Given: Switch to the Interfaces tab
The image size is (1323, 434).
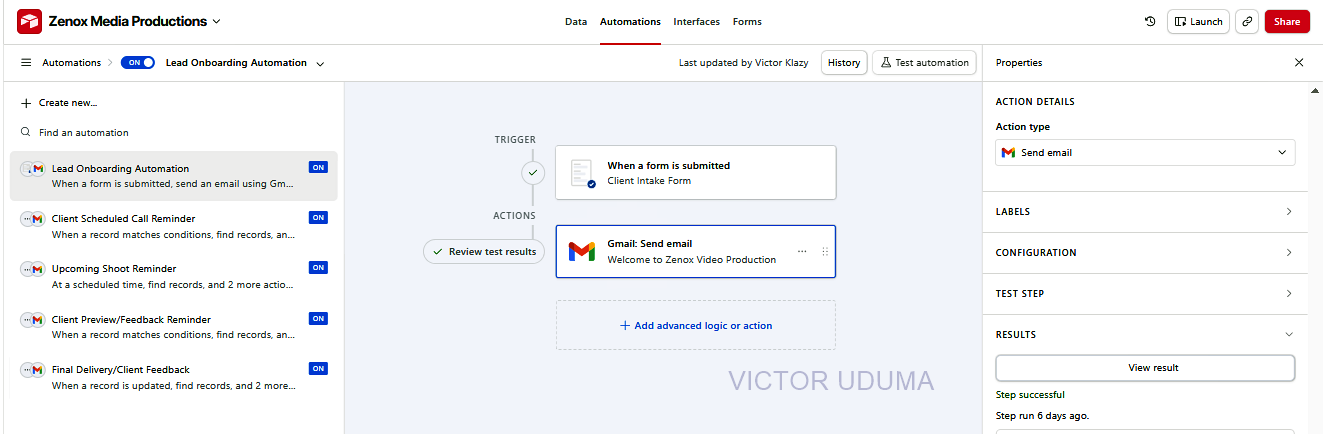Looking at the screenshot, I should point(696,21).
